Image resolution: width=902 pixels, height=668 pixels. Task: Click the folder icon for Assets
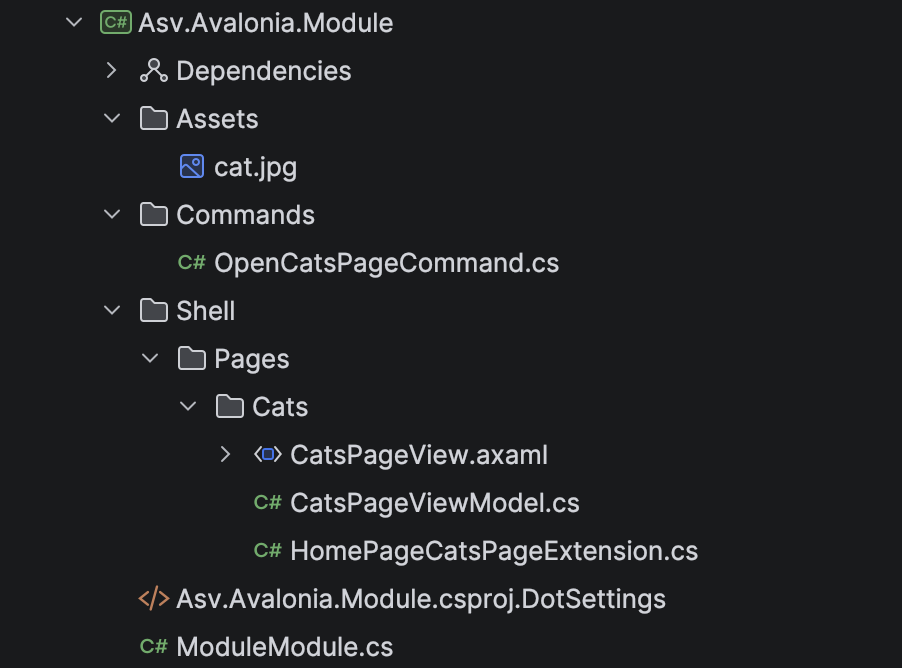point(153,118)
